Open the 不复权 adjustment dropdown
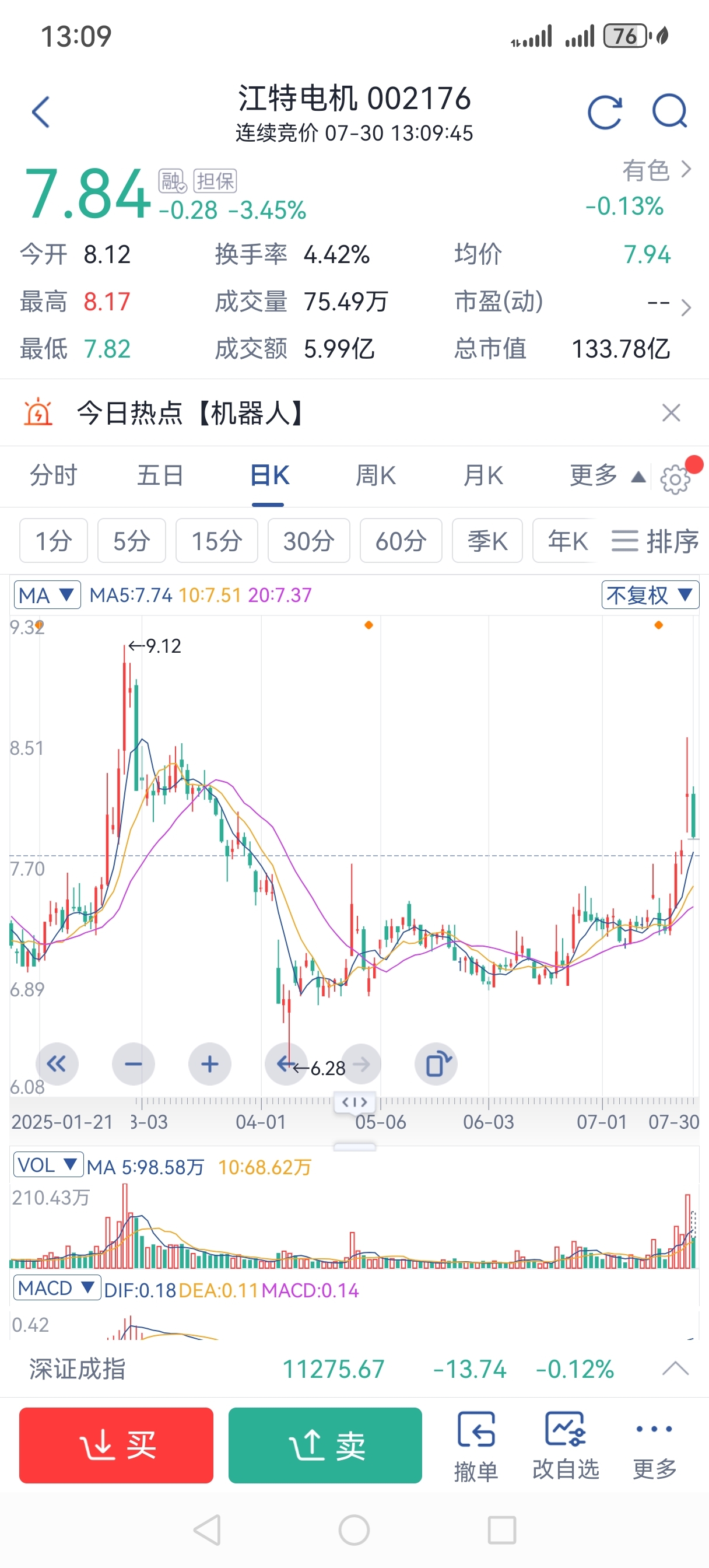Screen dimensions: 709x1568 point(650,594)
